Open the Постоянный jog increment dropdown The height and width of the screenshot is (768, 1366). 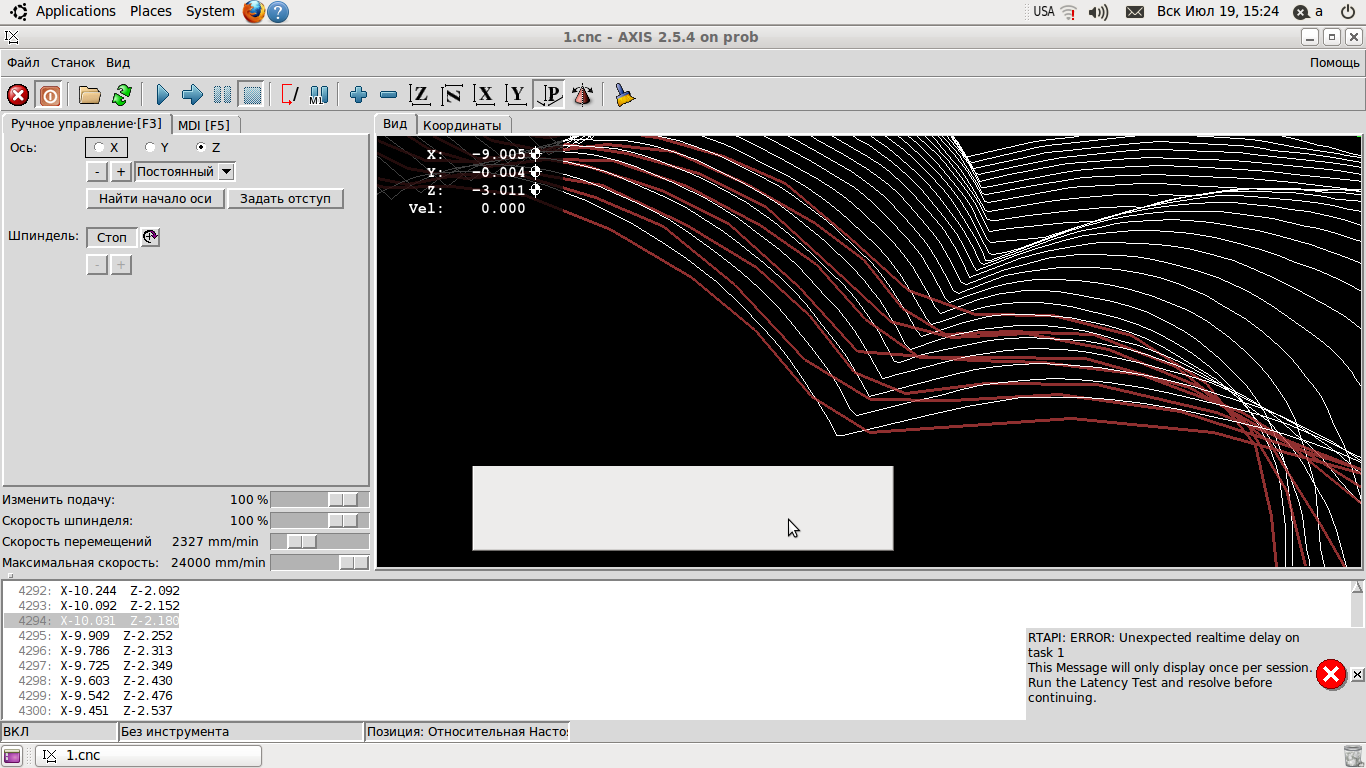click(226, 171)
